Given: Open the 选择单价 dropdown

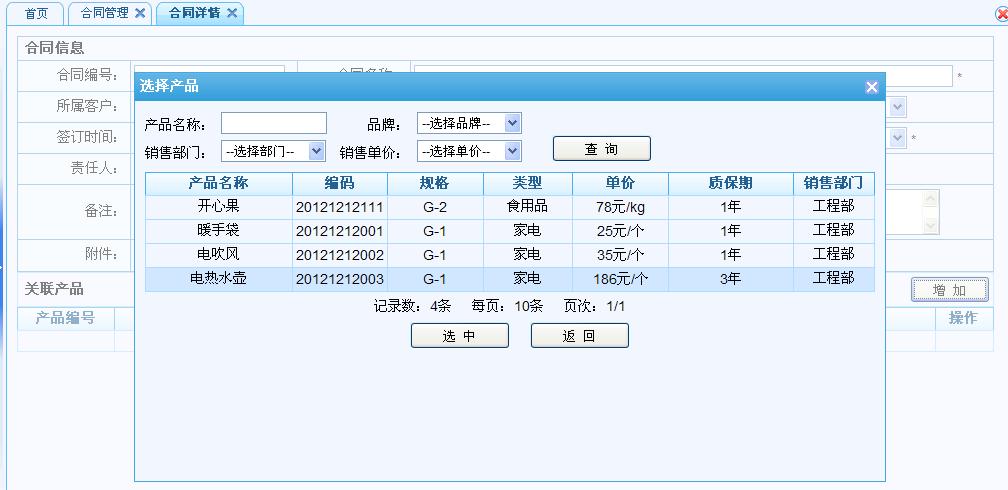Looking at the screenshot, I should [469, 151].
